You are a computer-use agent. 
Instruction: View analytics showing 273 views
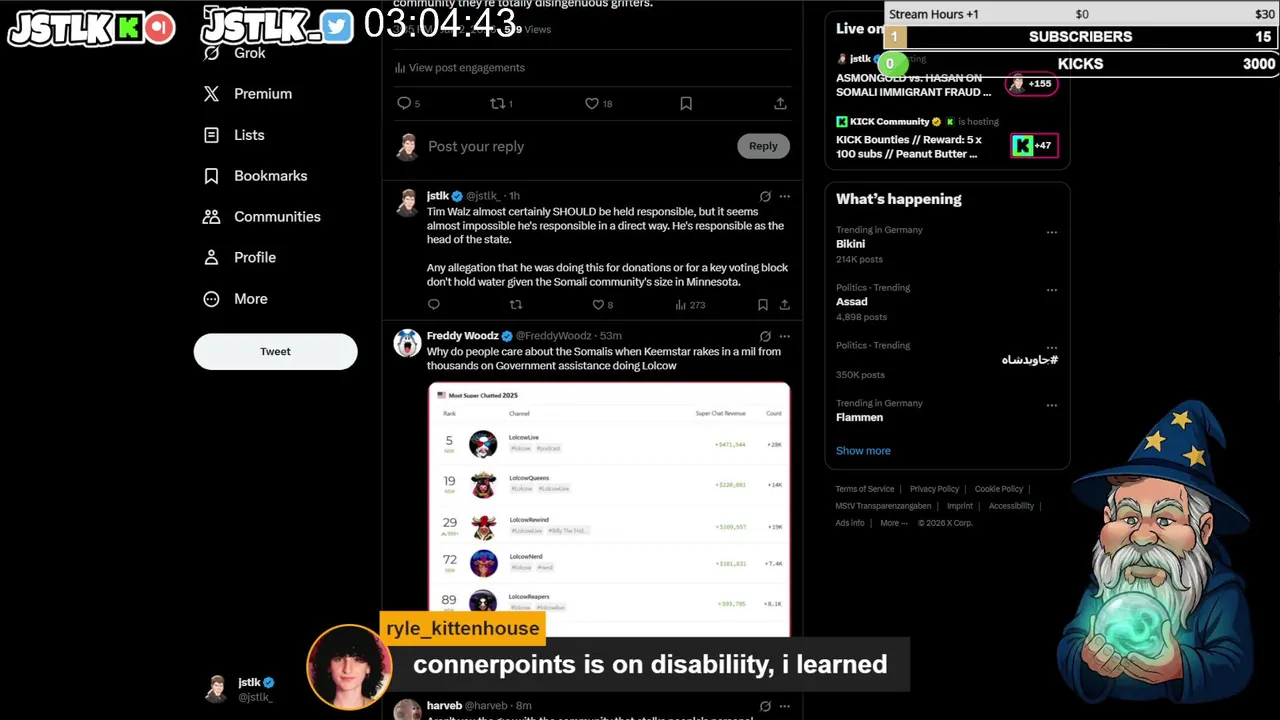[x=690, y=305]
